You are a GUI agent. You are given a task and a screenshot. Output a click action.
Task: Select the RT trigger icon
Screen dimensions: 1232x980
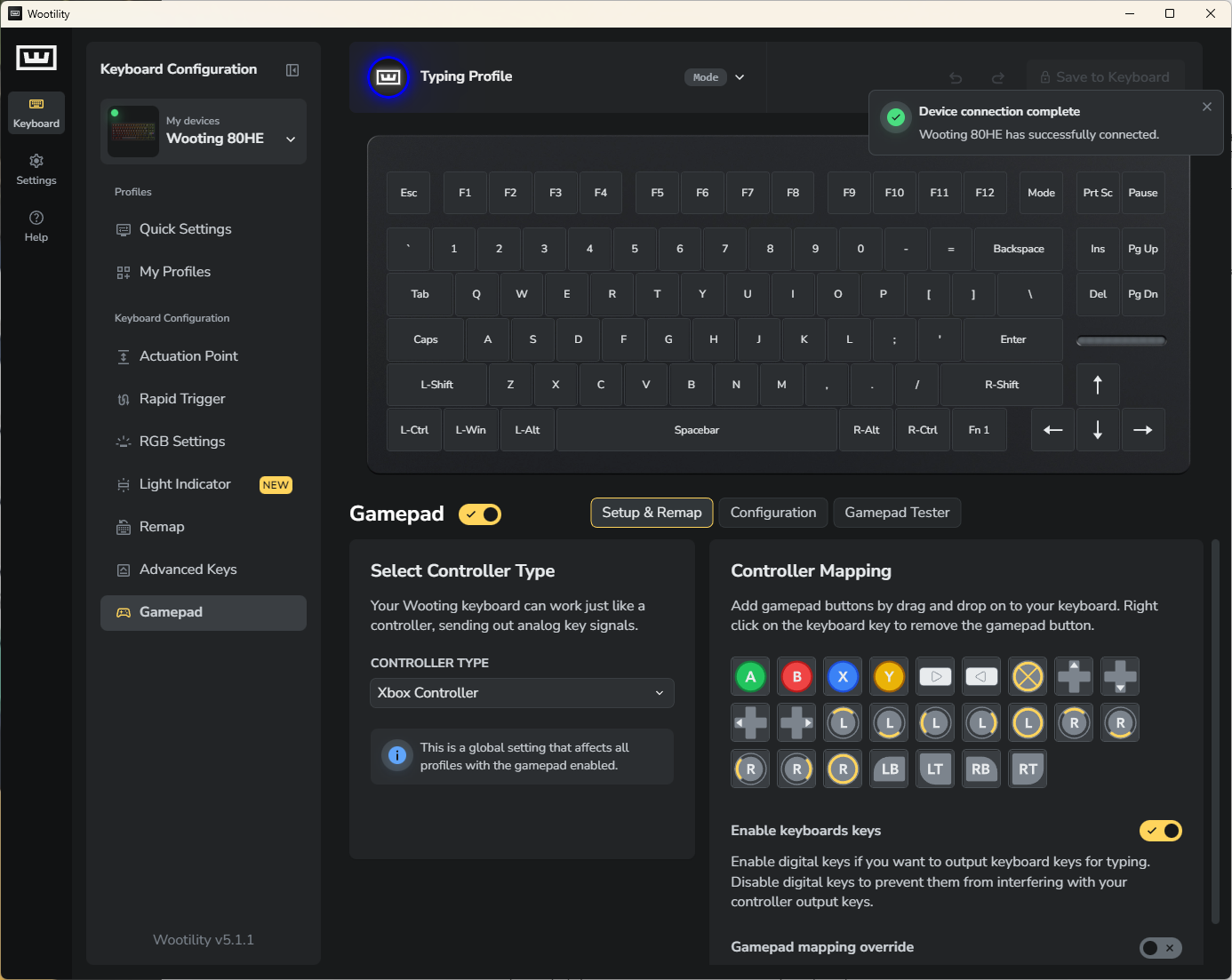tap(1028, 769)
